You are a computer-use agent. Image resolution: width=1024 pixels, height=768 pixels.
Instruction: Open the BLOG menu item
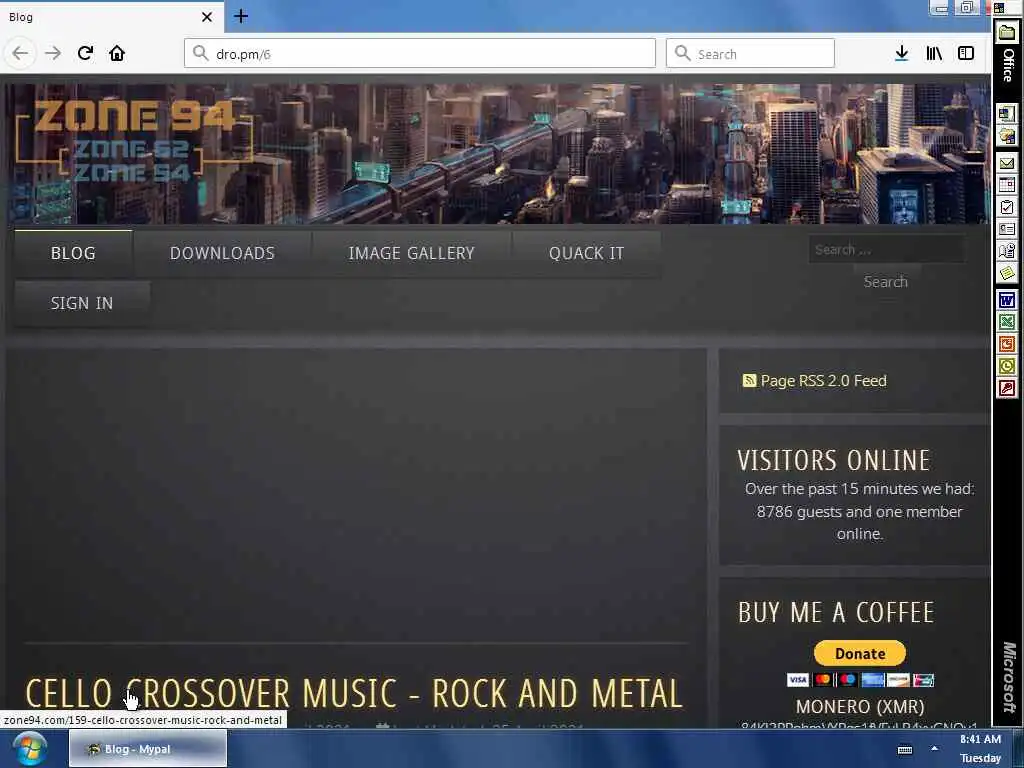73,253
